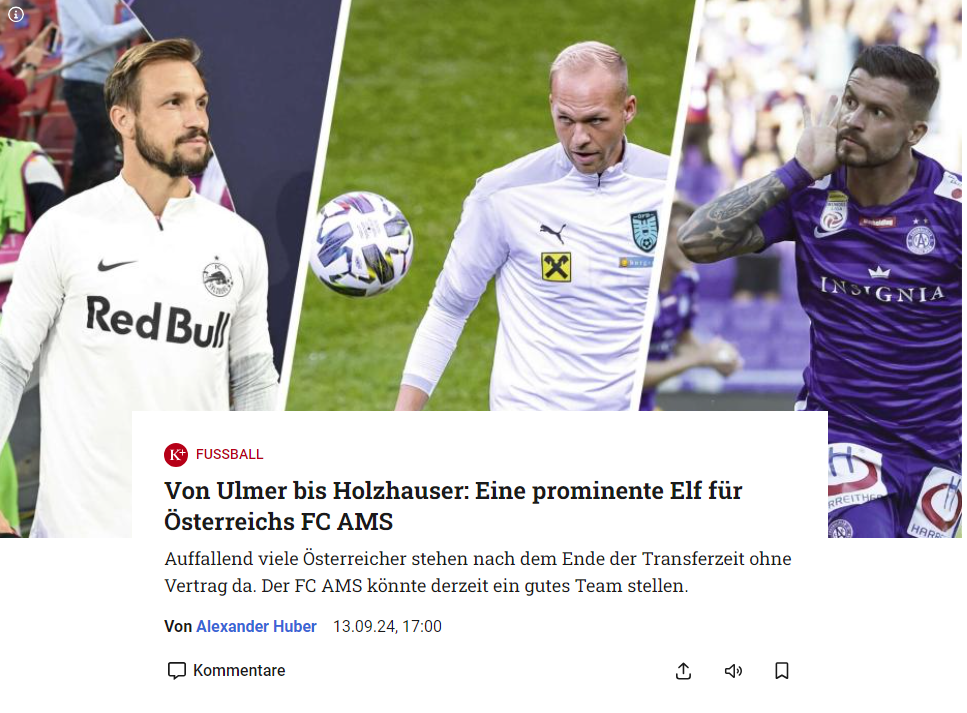The image size is (967, 713).
Task: Play article audio with speaker icon
Action: coord(733,671)
